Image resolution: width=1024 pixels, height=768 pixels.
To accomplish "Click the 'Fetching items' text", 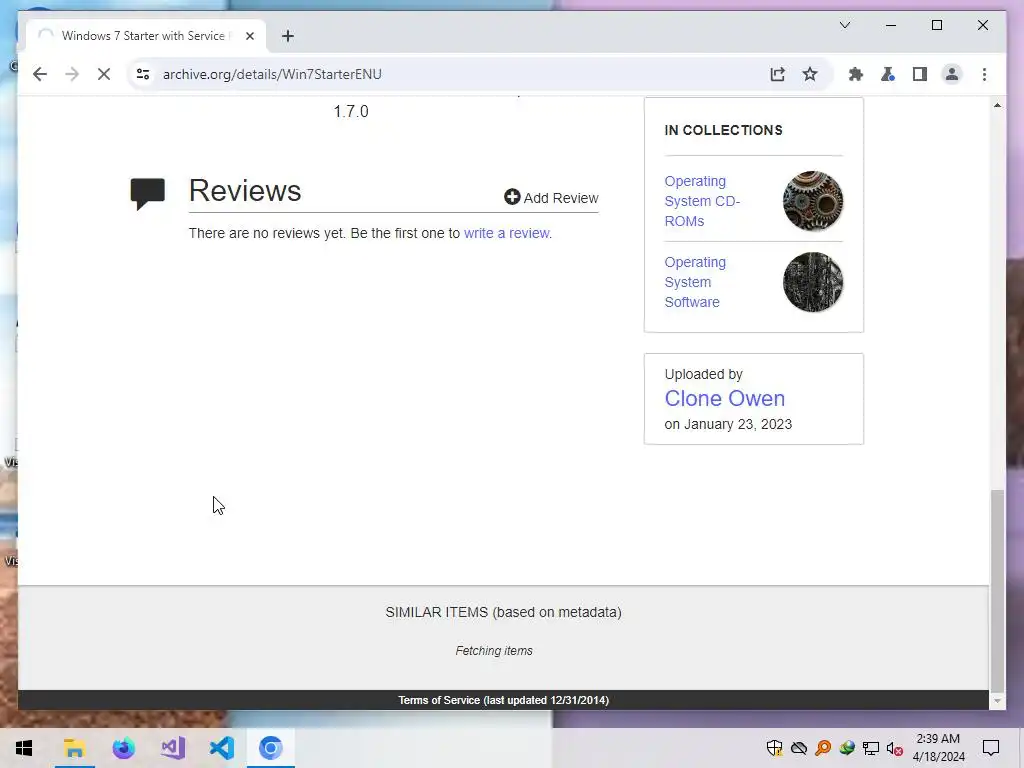I will pyautogui.click(x=494, y=650).
